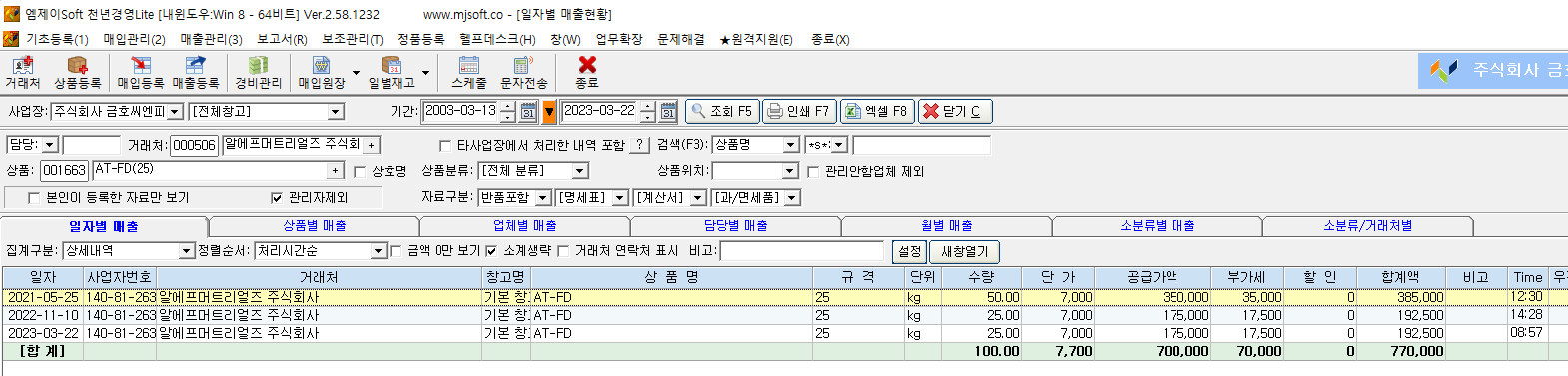Open the 정렬순서 처리시간순 dropdown
This screenshot has height=376, width=1568.
(378, 251)
